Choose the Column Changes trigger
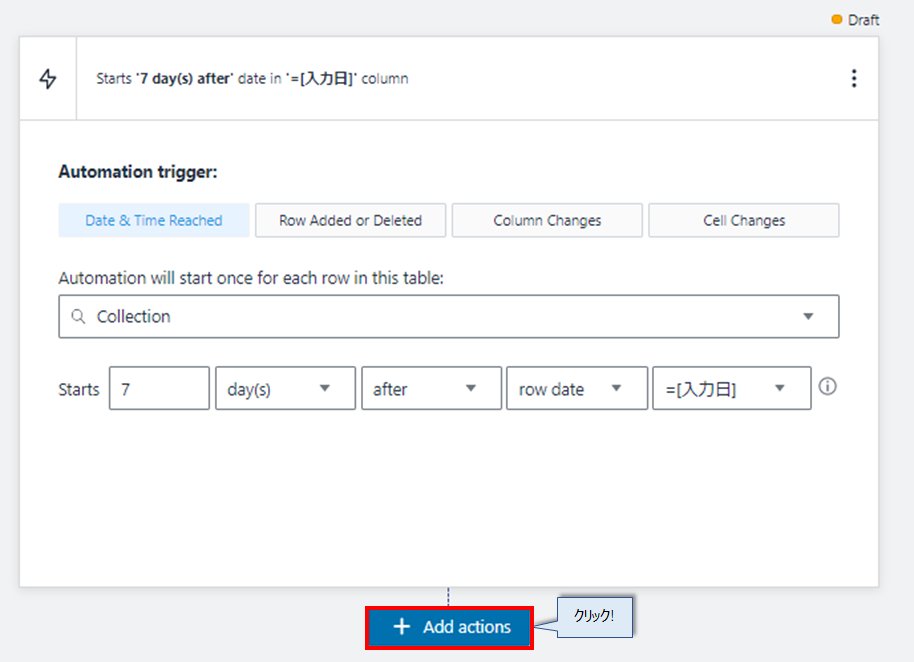The image size is (914, 662). [547, 221]
